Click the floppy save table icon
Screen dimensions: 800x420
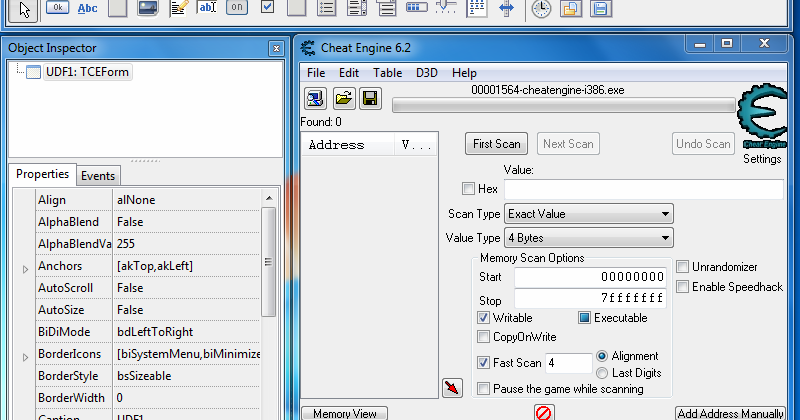(370, 98)
